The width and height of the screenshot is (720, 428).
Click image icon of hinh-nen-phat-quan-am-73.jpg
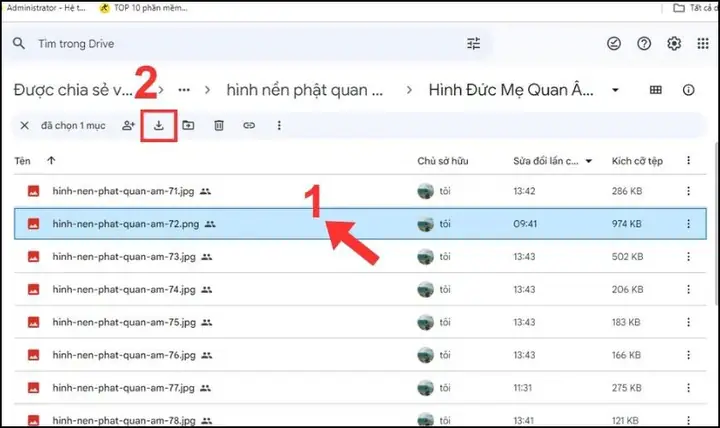34,257
